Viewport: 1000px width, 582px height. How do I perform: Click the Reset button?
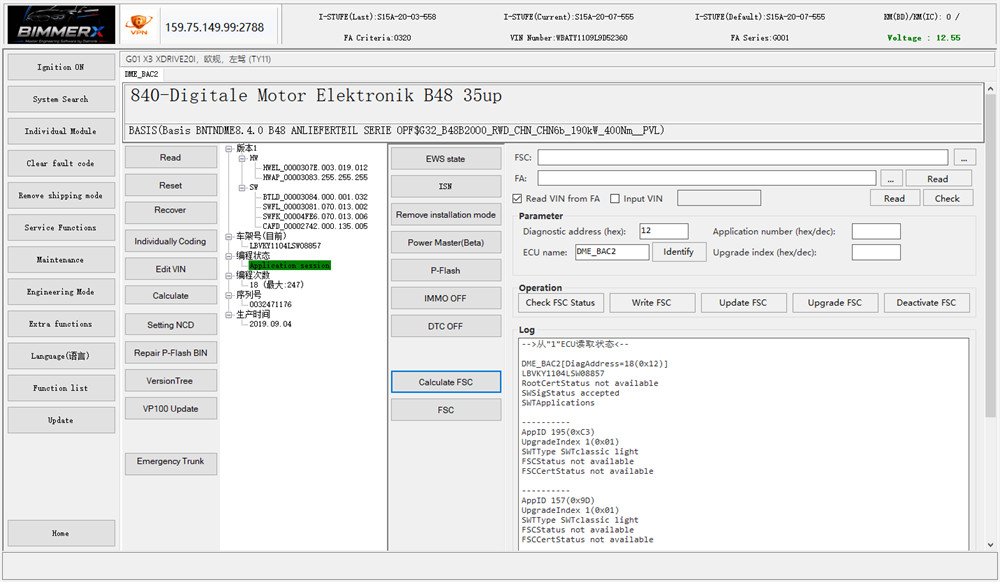click(170, 186)
